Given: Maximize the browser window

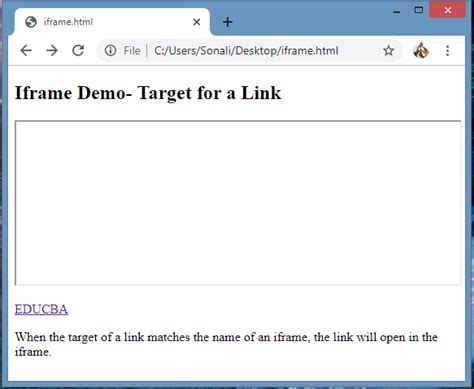Looking at the screenshot, I should [419, 10].
